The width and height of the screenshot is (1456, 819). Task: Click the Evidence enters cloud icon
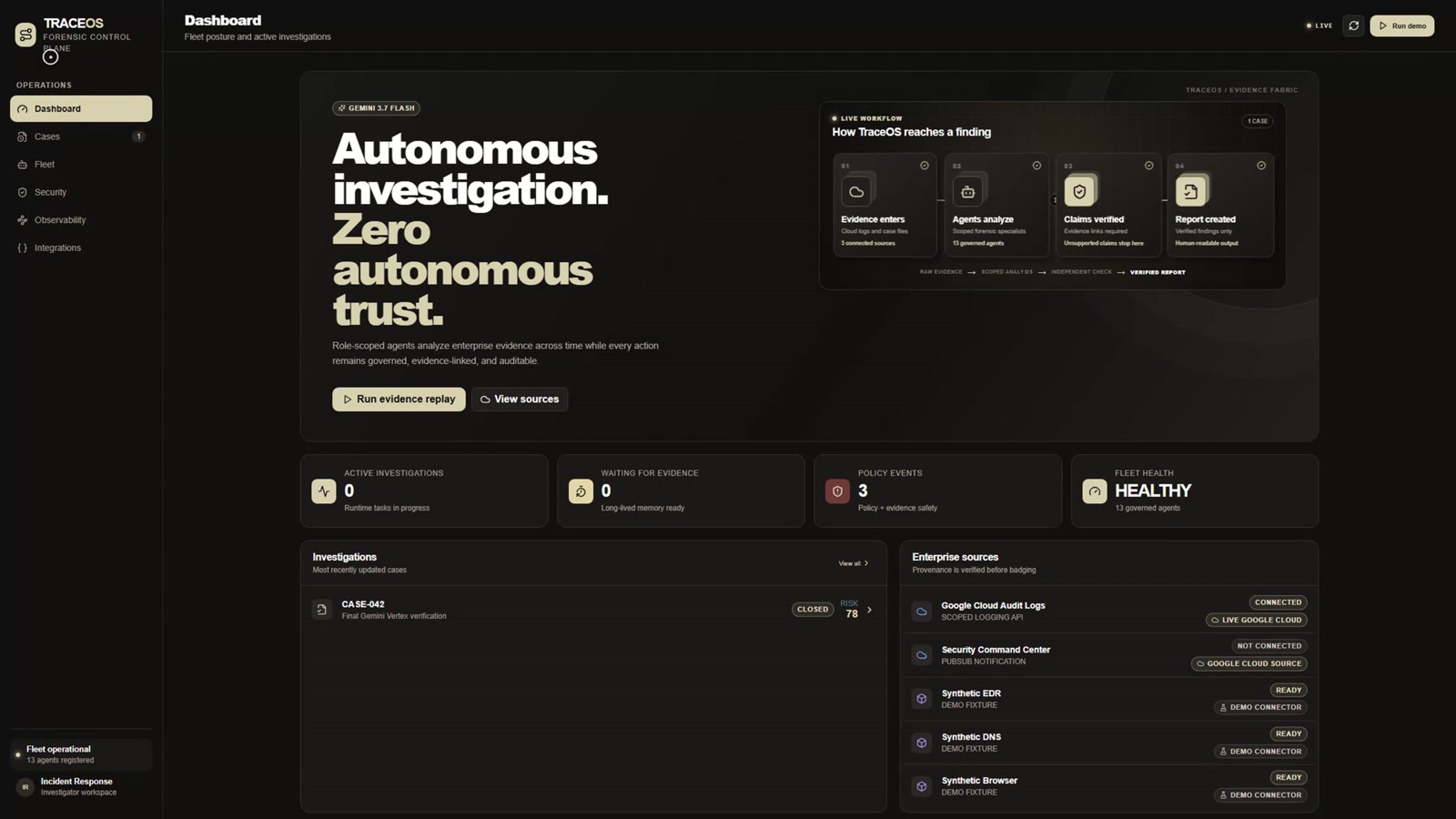(856, 191)
